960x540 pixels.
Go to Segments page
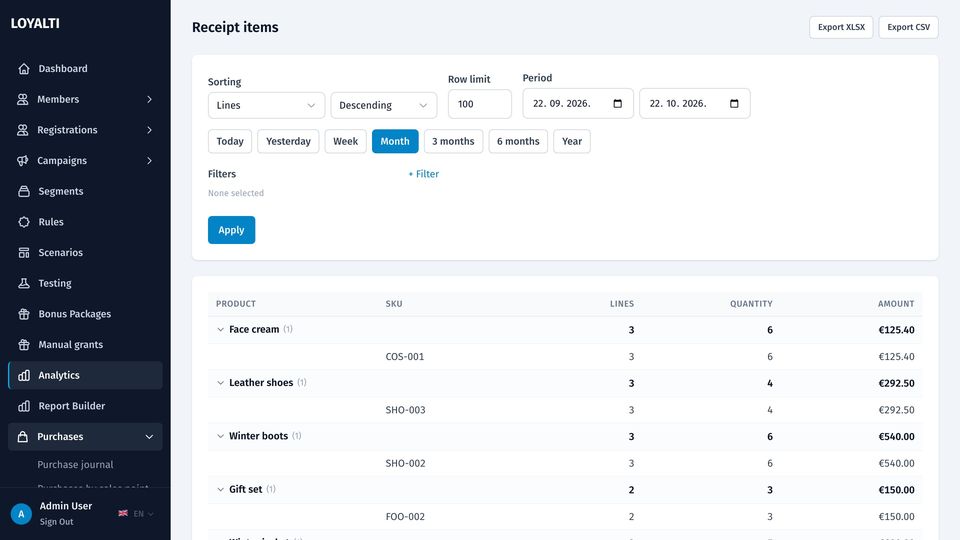[85, 191]
